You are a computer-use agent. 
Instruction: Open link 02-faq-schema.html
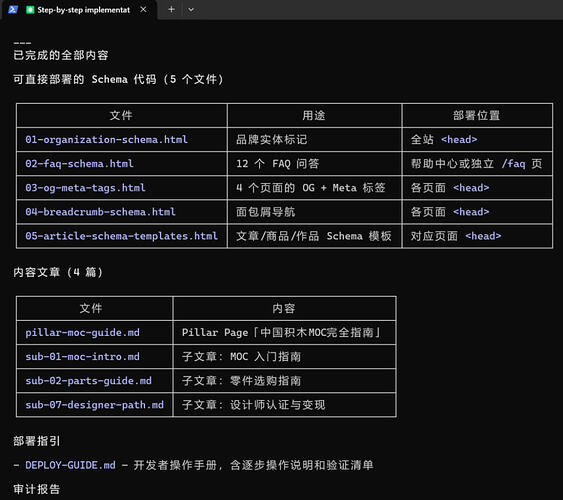pos(79,164)
